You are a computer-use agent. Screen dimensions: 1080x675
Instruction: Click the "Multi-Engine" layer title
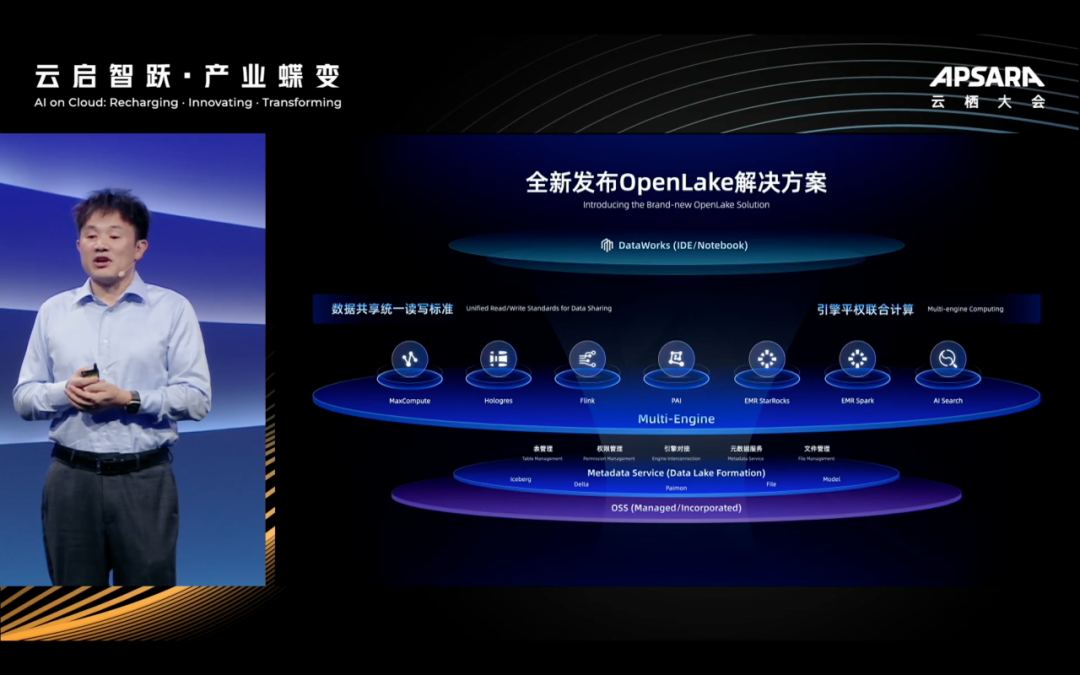[x=676, y=419]
